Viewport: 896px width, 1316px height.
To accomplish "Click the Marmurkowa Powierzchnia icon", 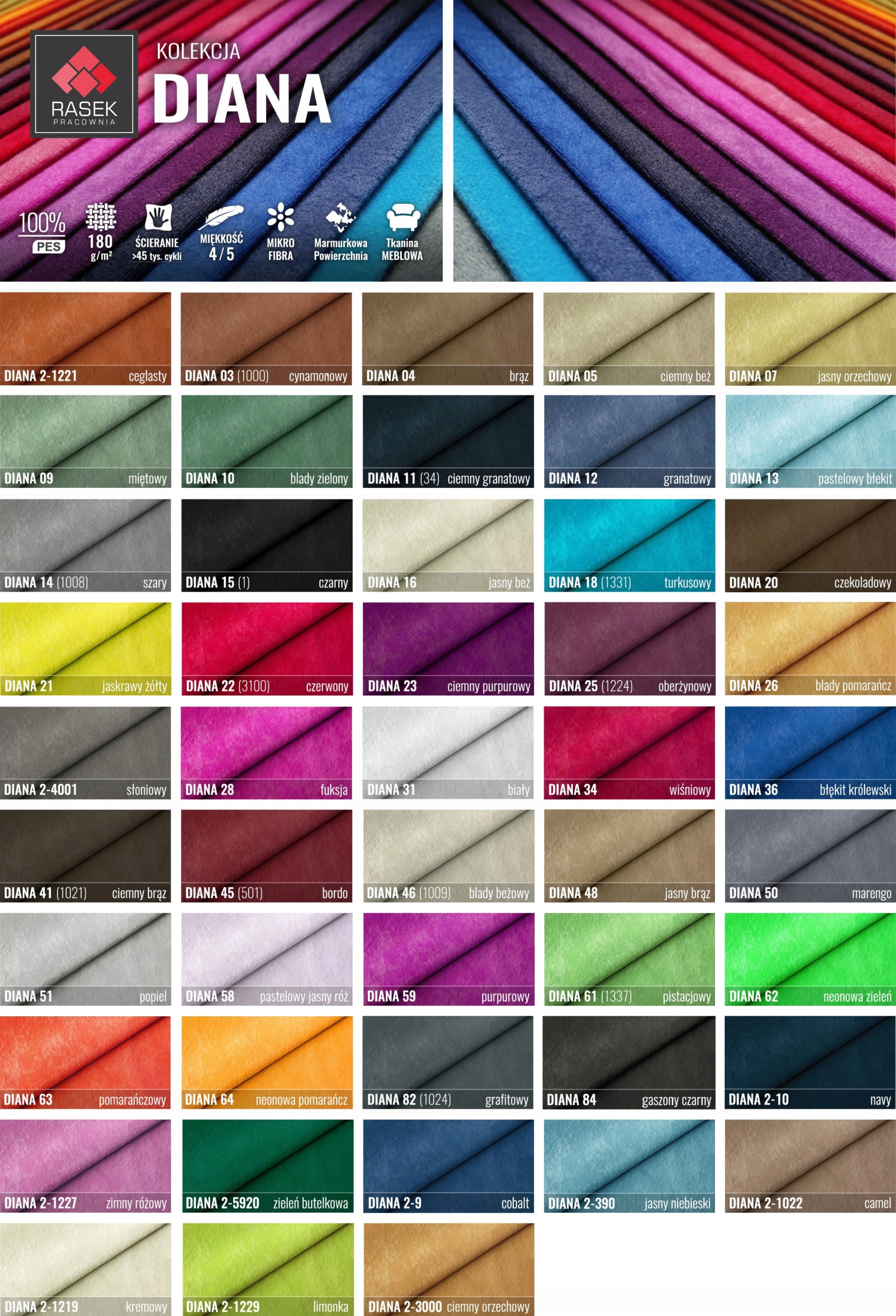I will (x=341, y=233).
